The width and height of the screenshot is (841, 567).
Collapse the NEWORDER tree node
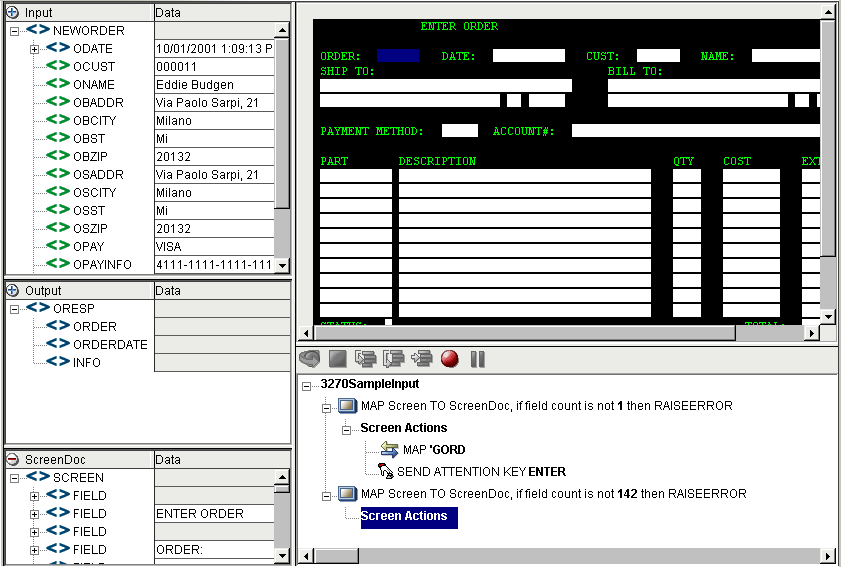click(14, 31)
